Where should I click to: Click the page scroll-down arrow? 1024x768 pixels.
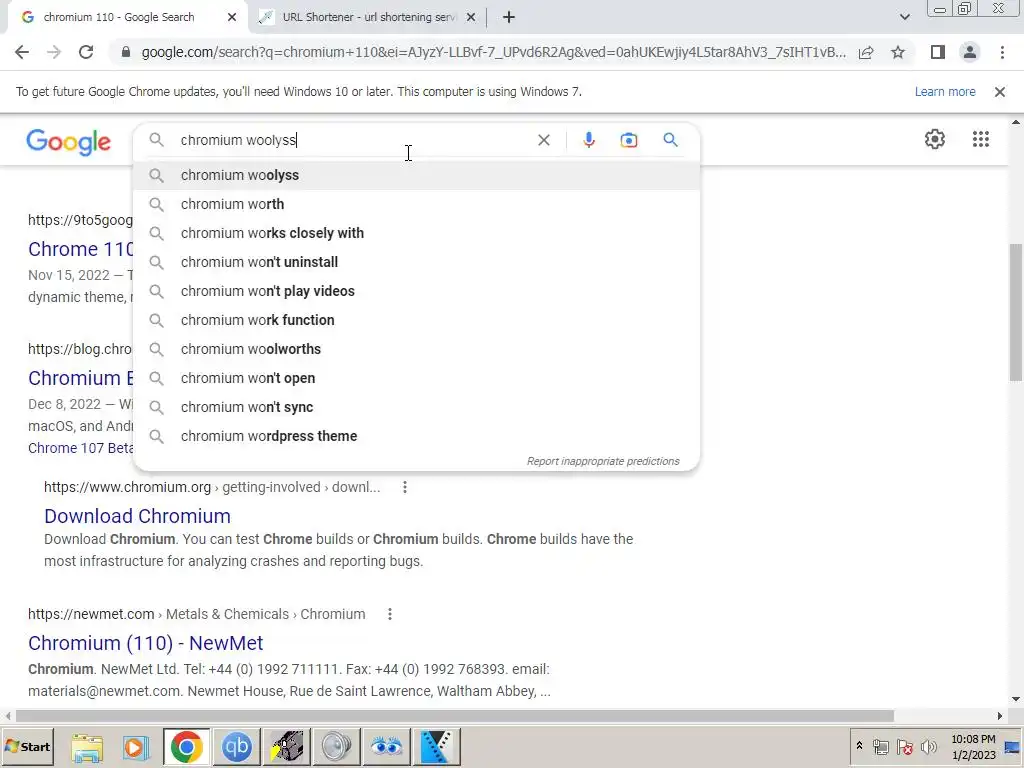click(1016, 699)
